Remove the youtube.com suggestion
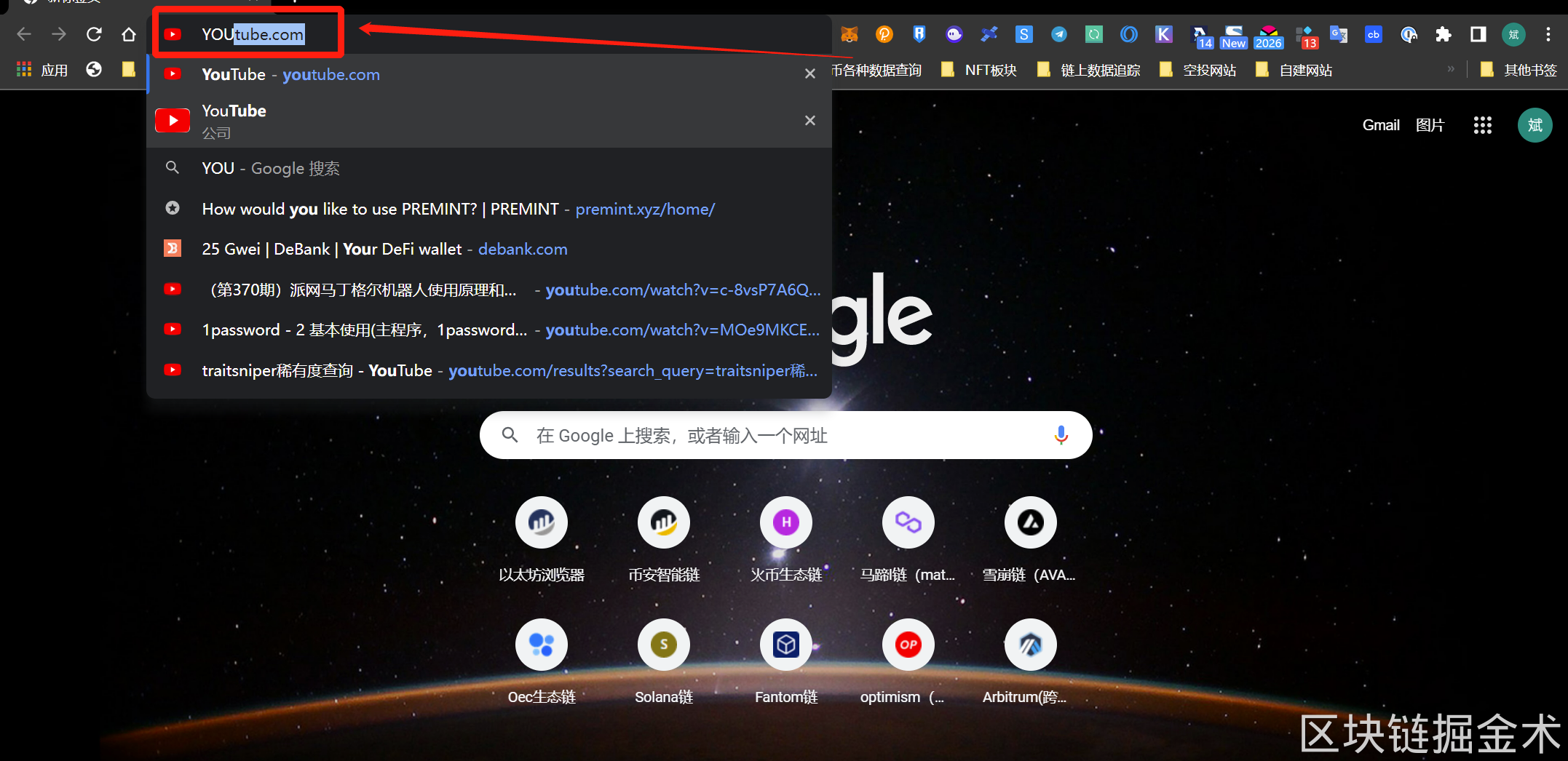Image resolution: width=1568 pixels, height=761 pixels. (x=809, y=74)
